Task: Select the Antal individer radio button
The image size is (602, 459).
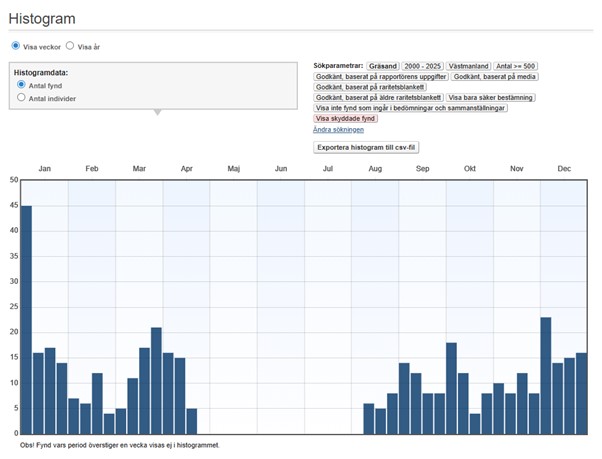Action: (x=22, y=98)
